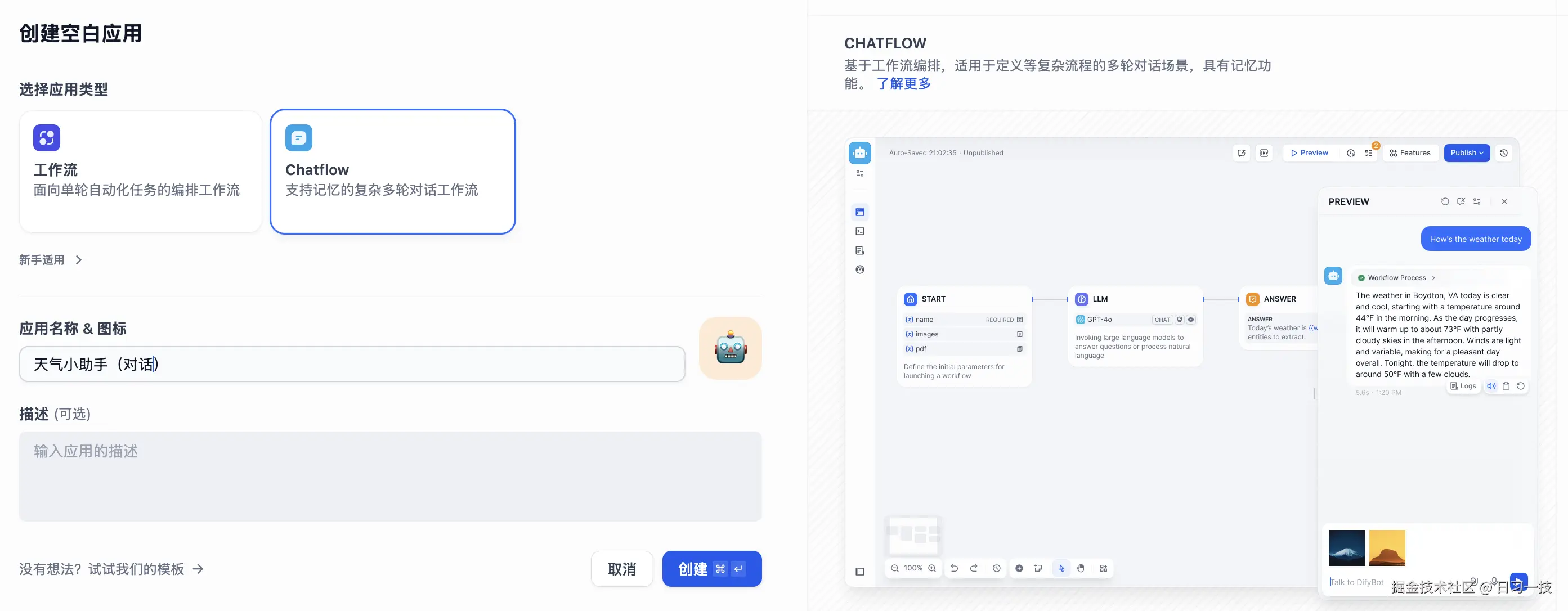Viewport: 1568px width, 611px height.
Task: Click the mountain image thumbnail in chat
Action: (x=1346, y=548)
